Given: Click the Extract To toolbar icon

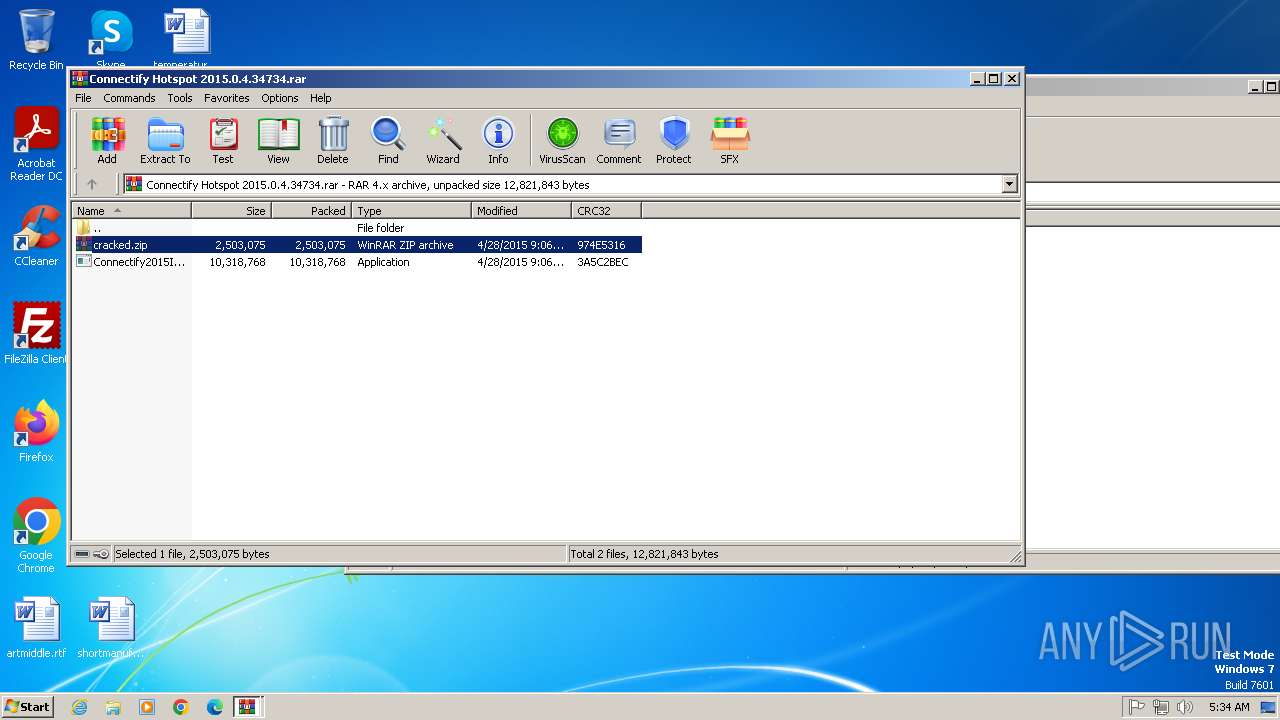Looking at the screenshot, I should (165, 141).
